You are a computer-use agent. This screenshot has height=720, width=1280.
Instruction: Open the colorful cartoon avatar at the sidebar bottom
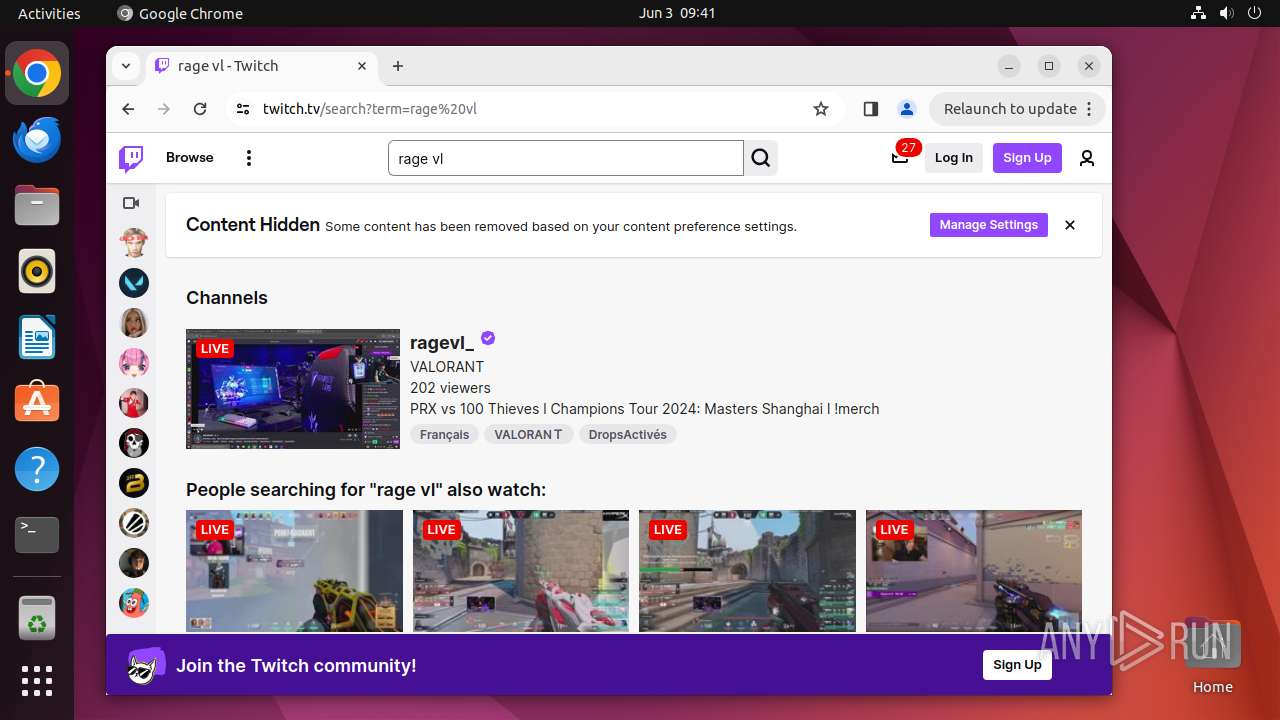coord(134,603)
